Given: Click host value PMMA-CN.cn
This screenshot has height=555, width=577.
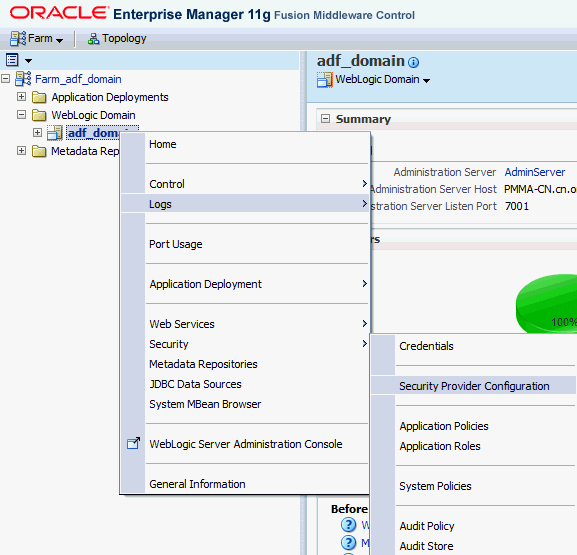Looking at the screenshot, I should [x=540, y=189].
